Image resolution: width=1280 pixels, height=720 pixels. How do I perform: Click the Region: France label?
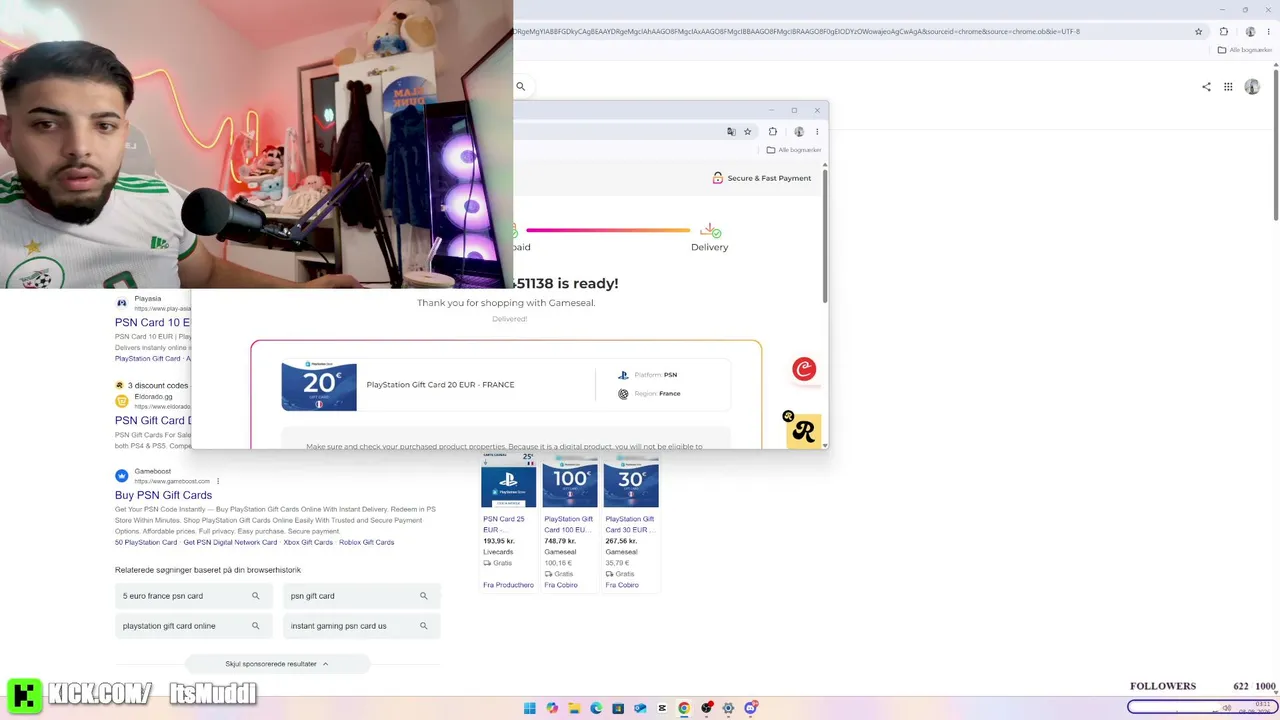pos(657,394)
